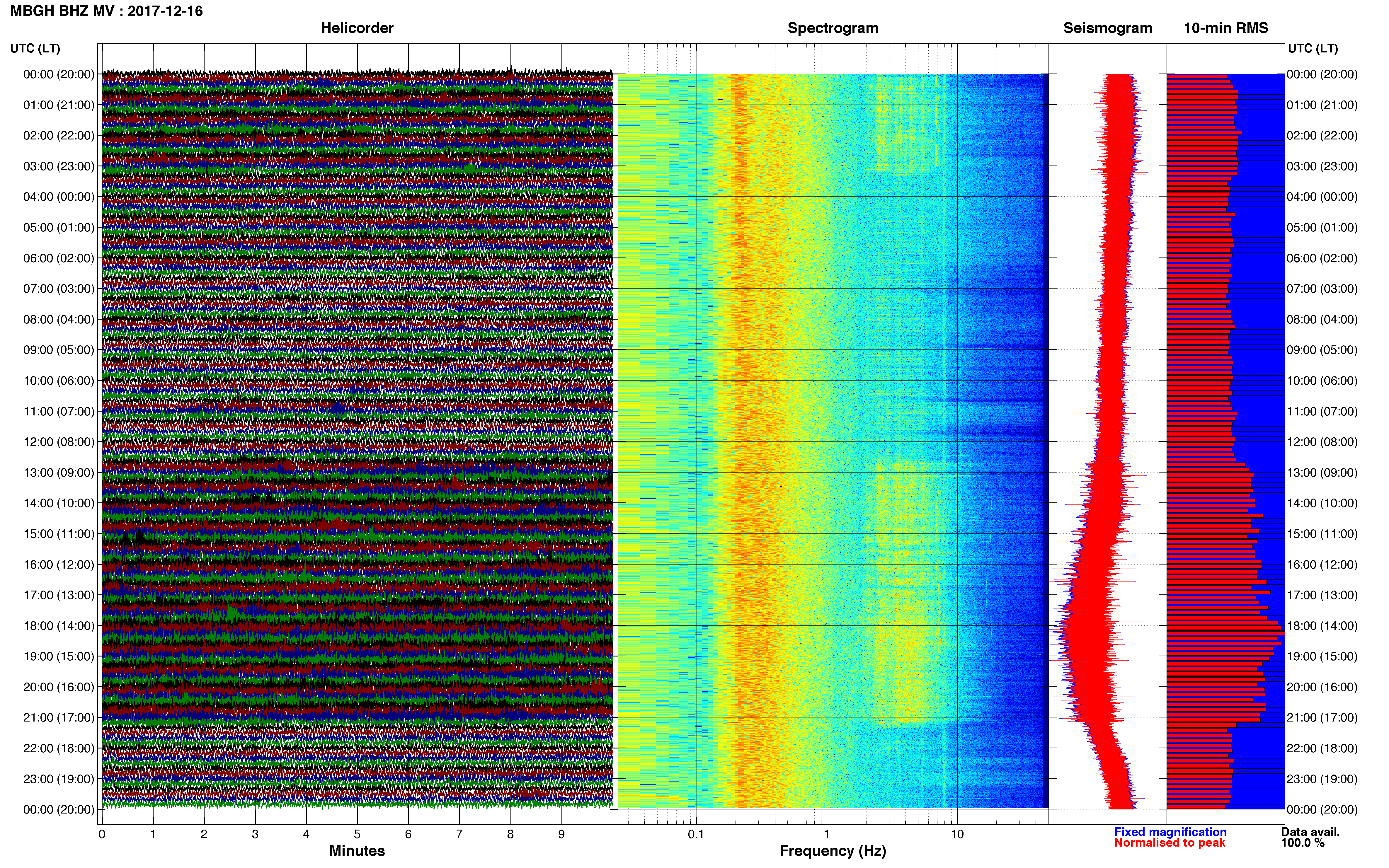Click the left 09:00 (05:00) time label

click(x=59, y=350)
